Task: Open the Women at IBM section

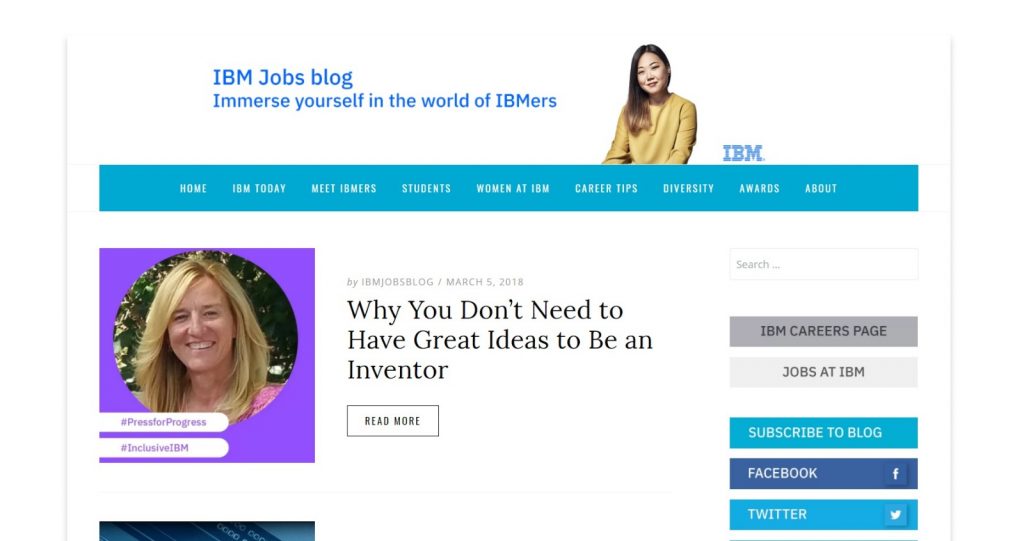Action: click(x=513, y=188)
